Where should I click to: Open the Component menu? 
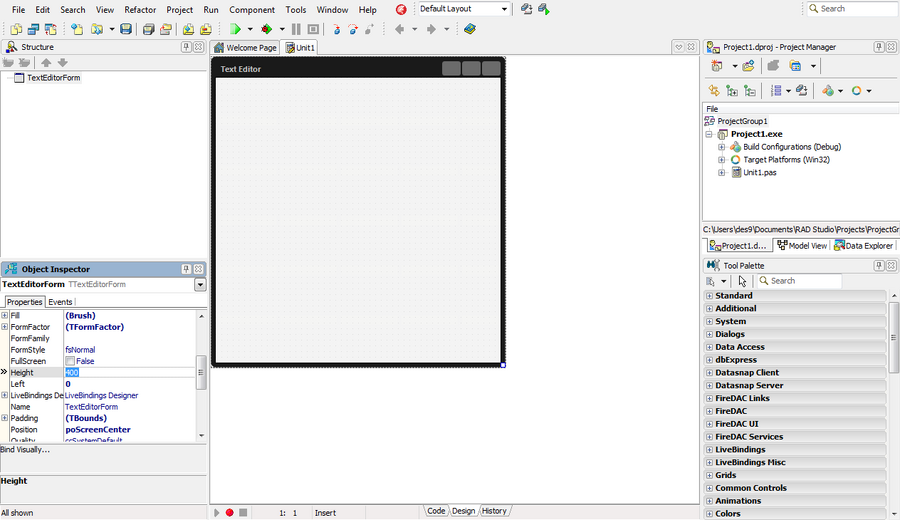[x=252, y=10]
